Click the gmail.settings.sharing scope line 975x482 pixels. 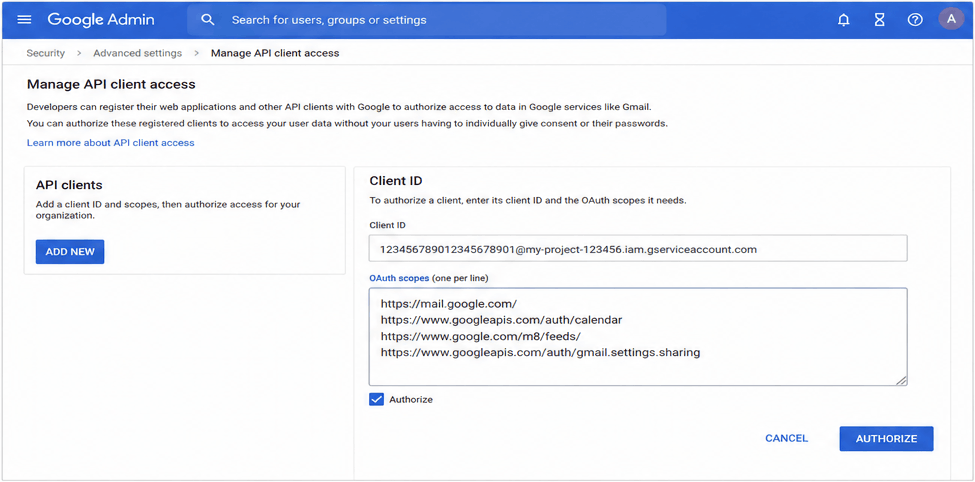pyautogui.click(x=540, y=353)
